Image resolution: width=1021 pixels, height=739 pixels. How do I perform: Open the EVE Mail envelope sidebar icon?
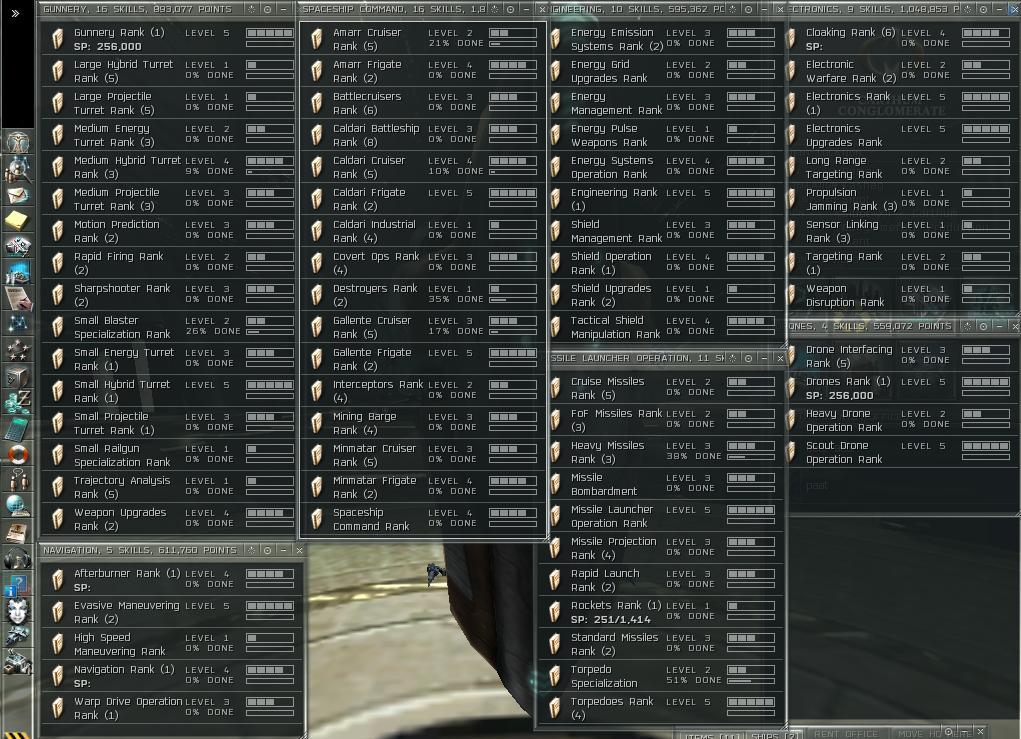click(18, 195)
